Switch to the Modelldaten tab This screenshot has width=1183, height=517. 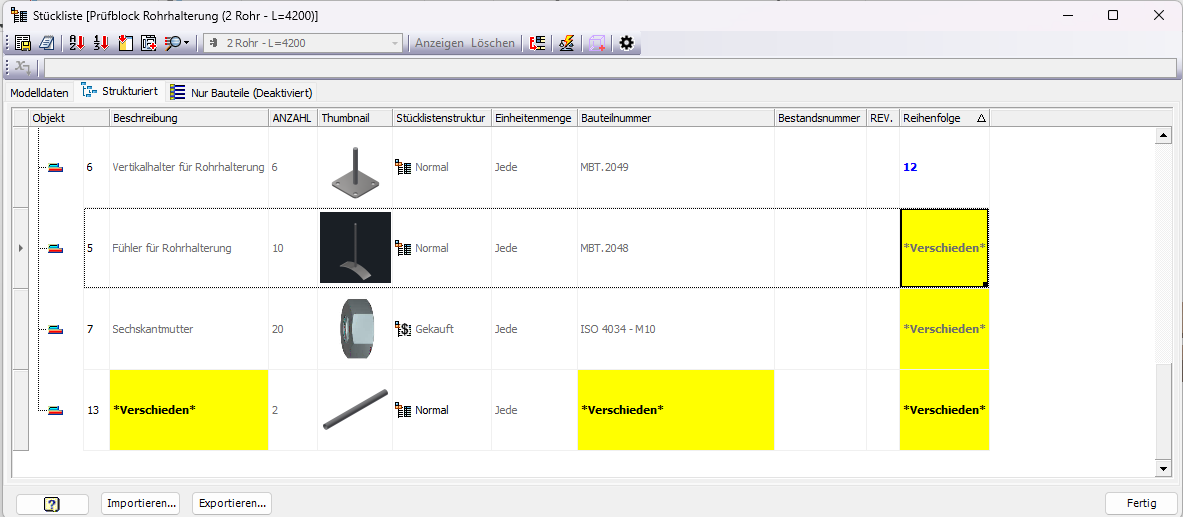(39, 93)
